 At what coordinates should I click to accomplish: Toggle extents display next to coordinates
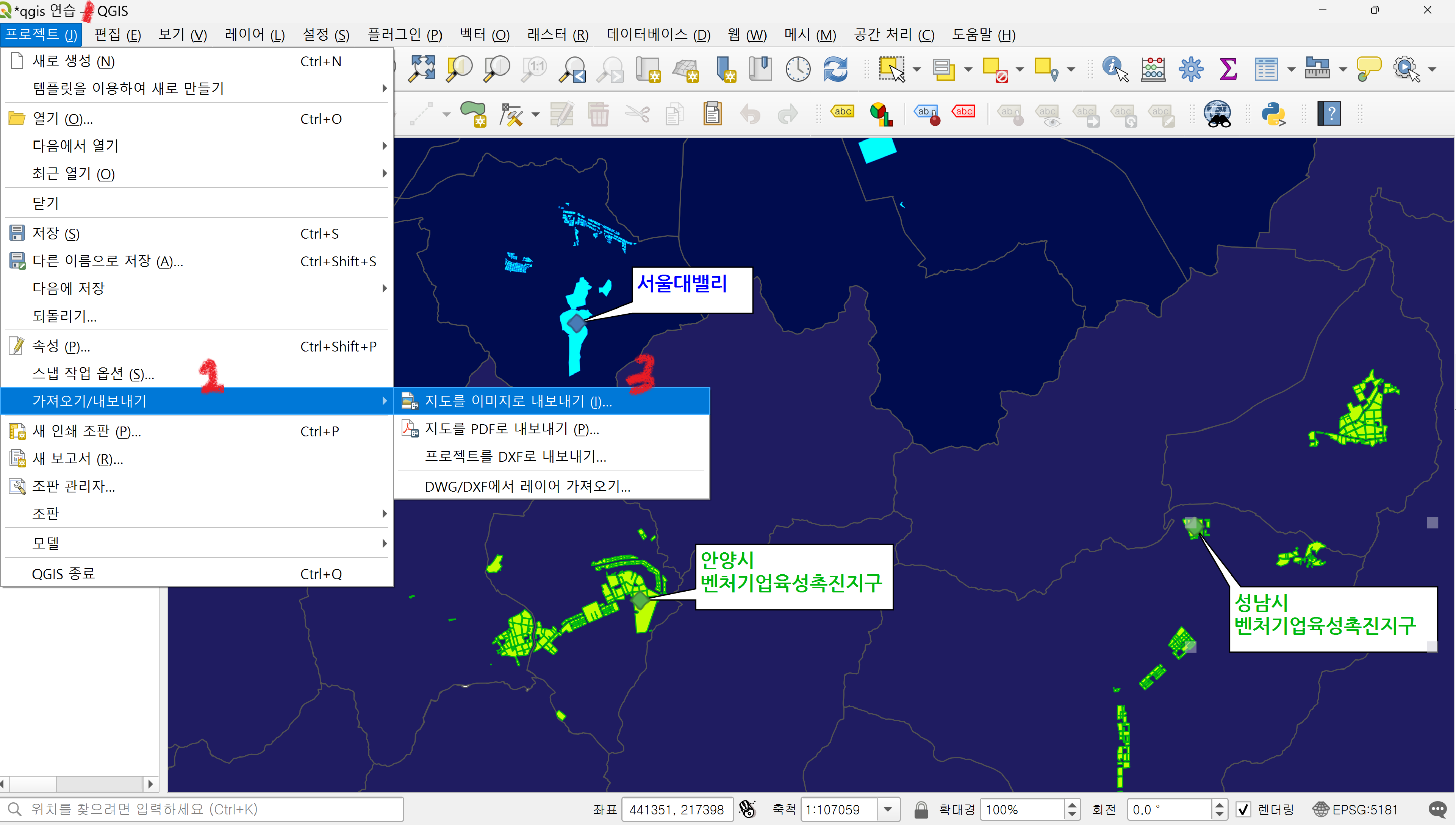tap(748, 809)
